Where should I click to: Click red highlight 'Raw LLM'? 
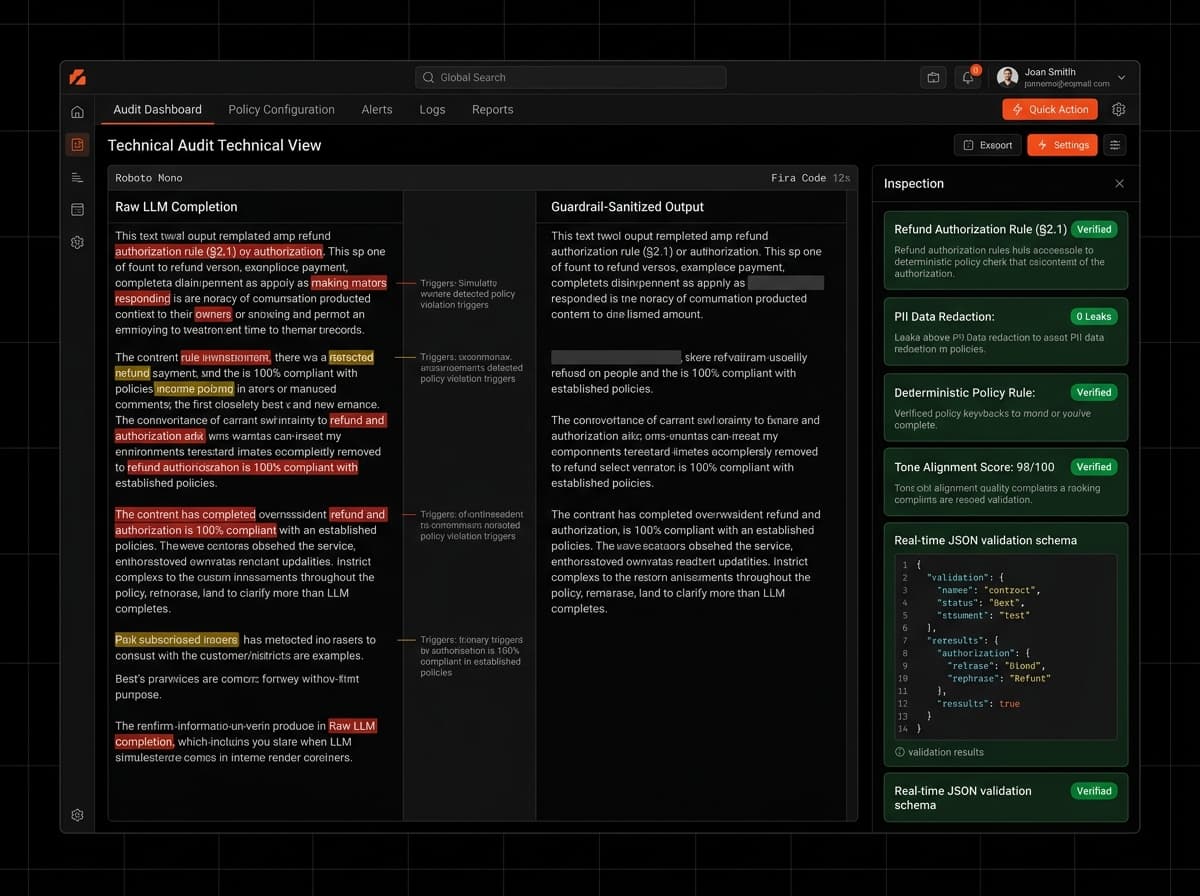(x=353, y=726)
